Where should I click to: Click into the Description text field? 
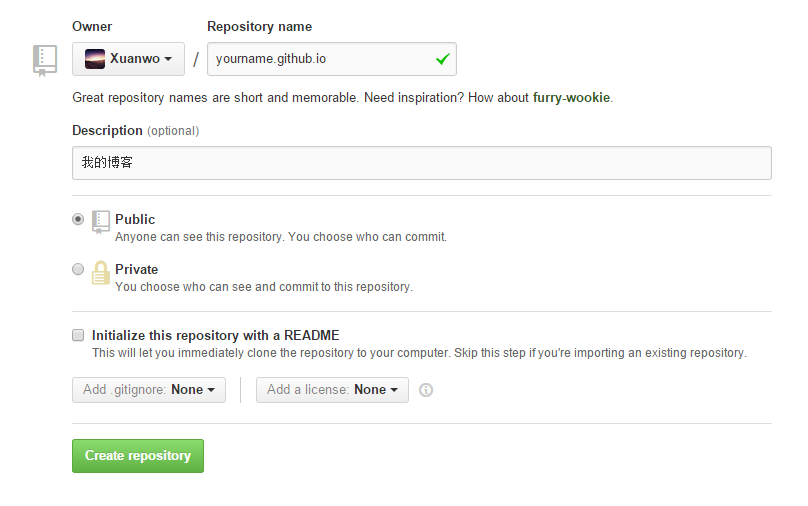pos(421,163)
